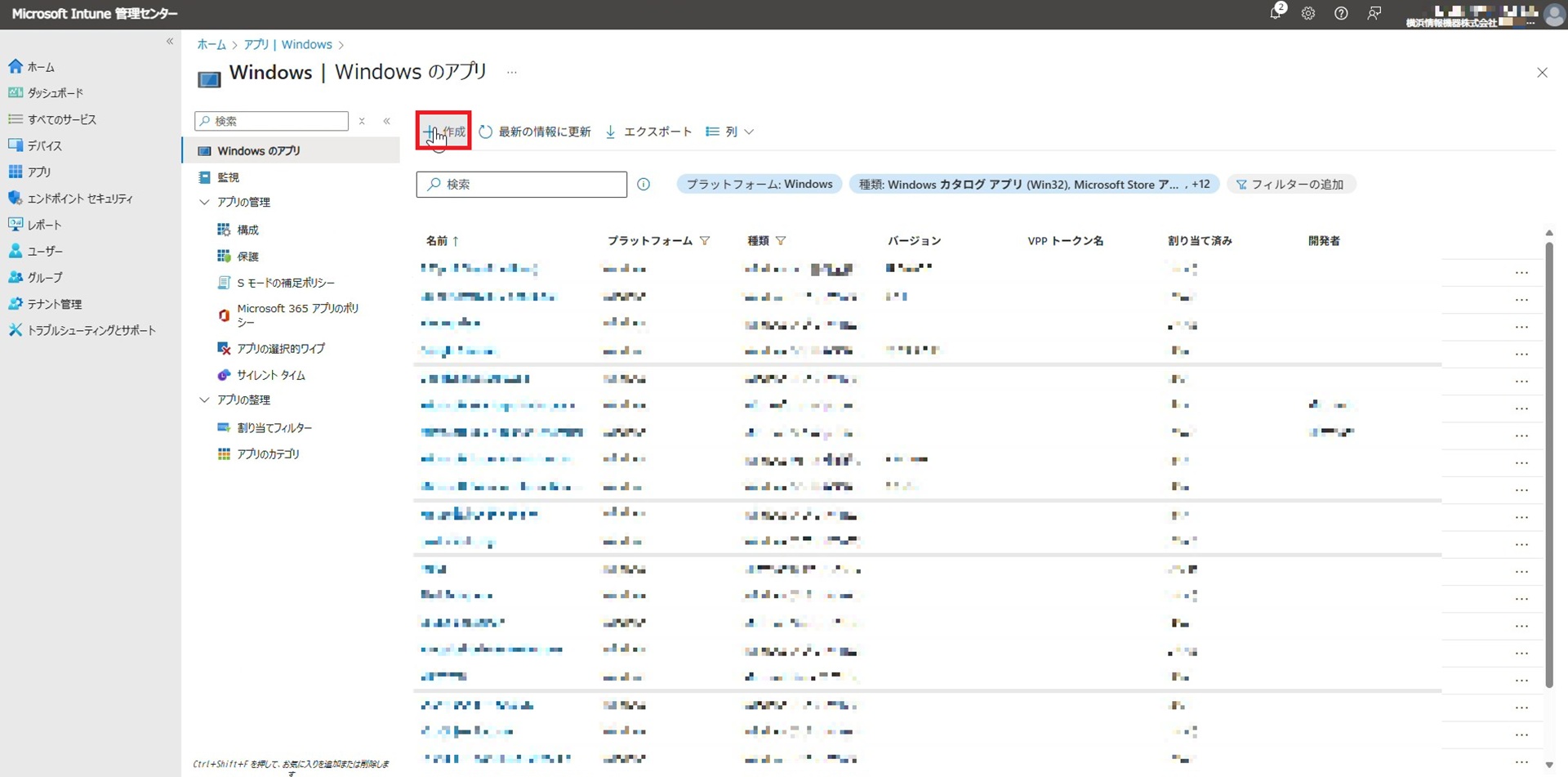Open the settings gear in header
Viewport: 1568px width, 777px height.
[1308, 13]
